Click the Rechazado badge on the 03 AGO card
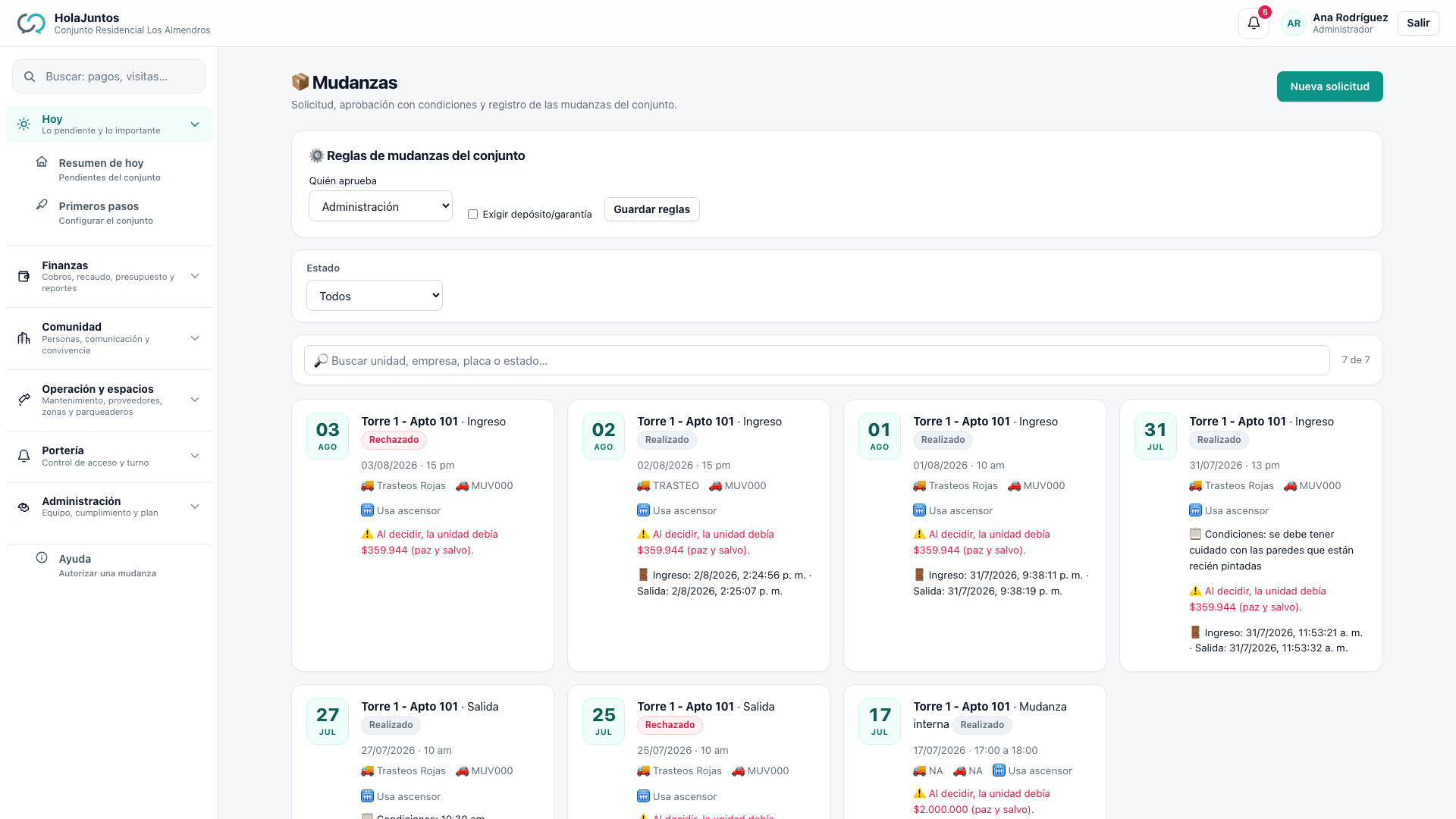 (x=394, y=440)
